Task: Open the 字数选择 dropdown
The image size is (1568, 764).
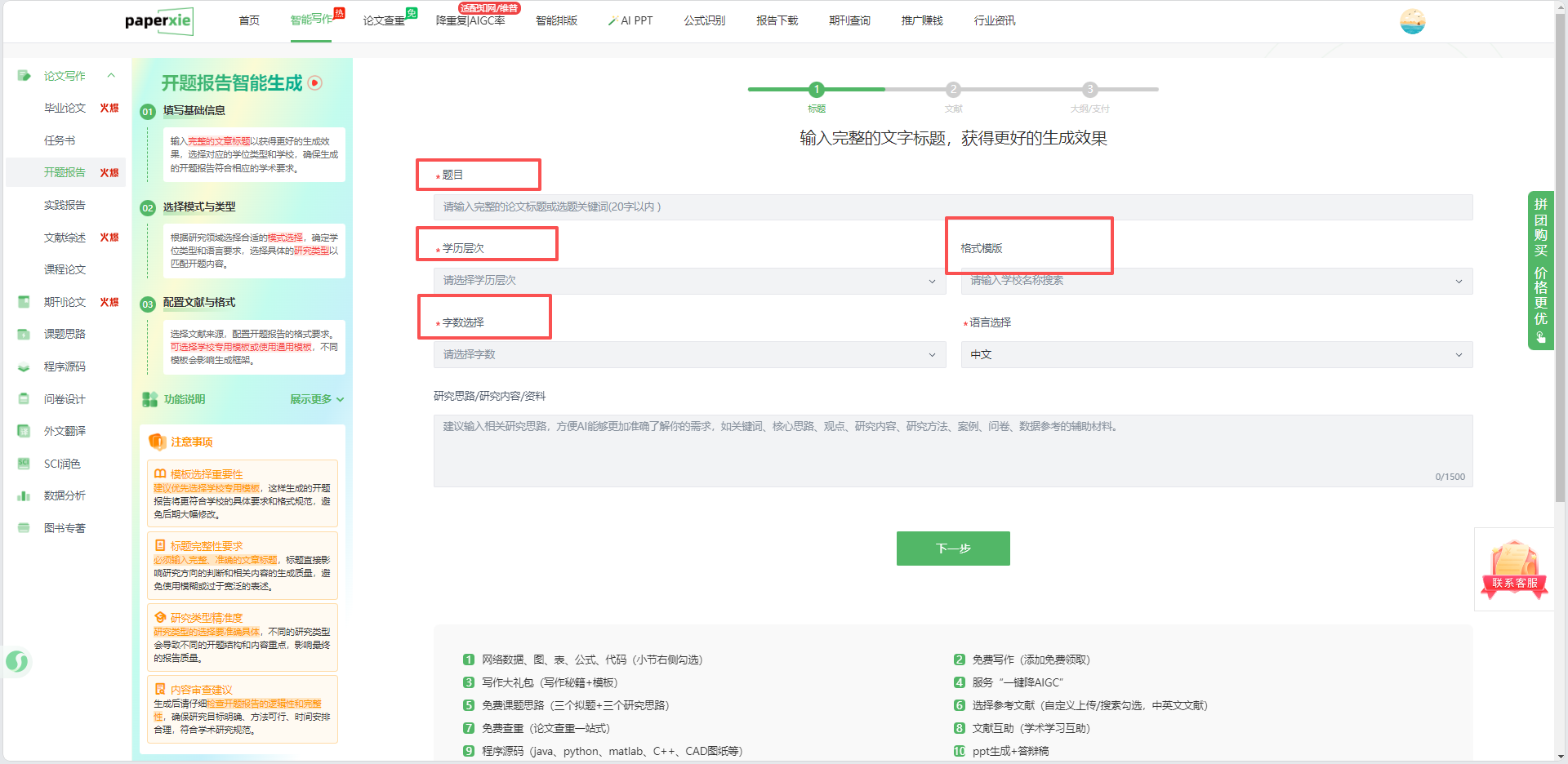Action: tap(688, 354)
